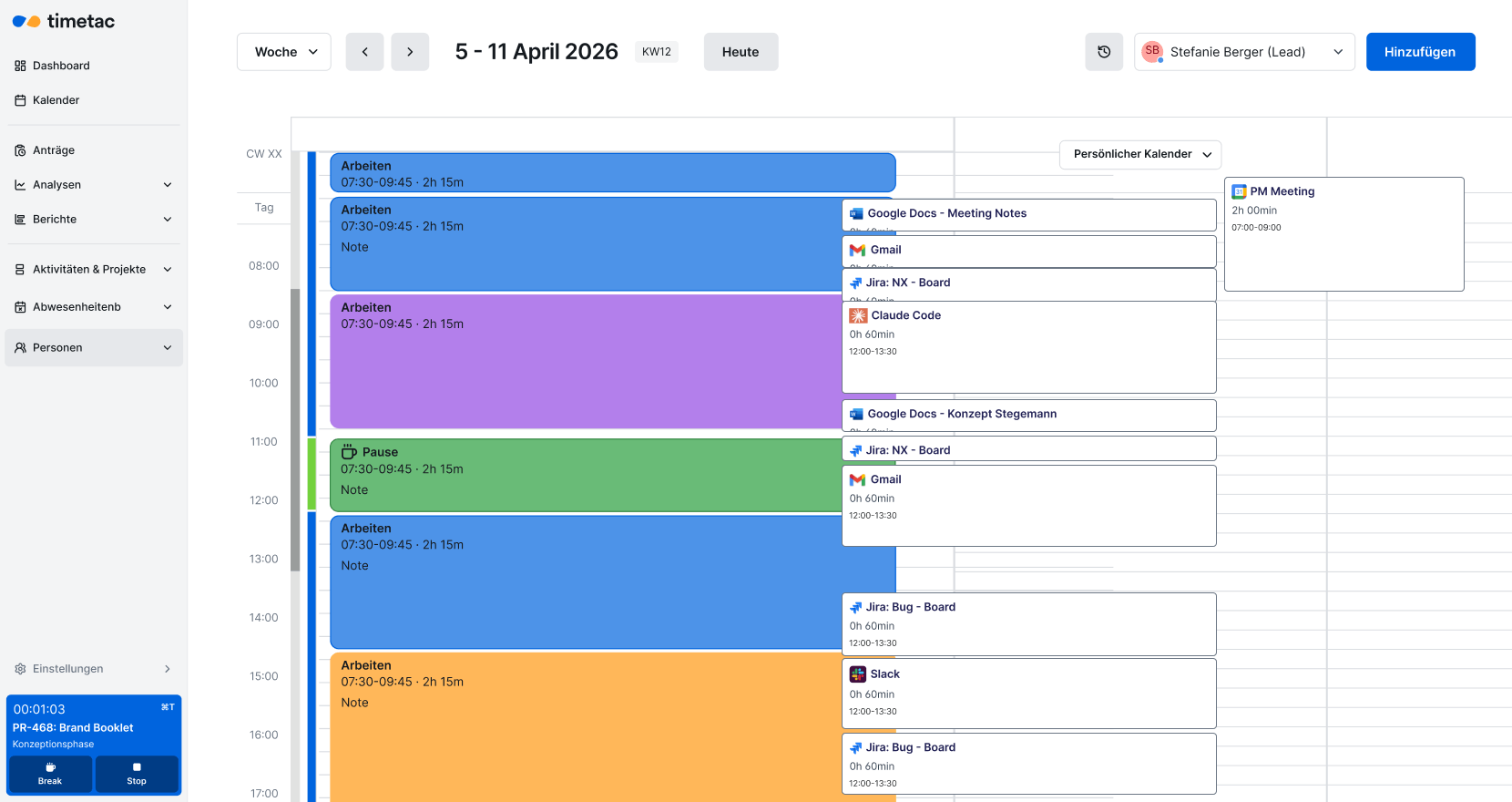Click the Personen people icon
The image size is (1512, 802).
pos(20,347)
